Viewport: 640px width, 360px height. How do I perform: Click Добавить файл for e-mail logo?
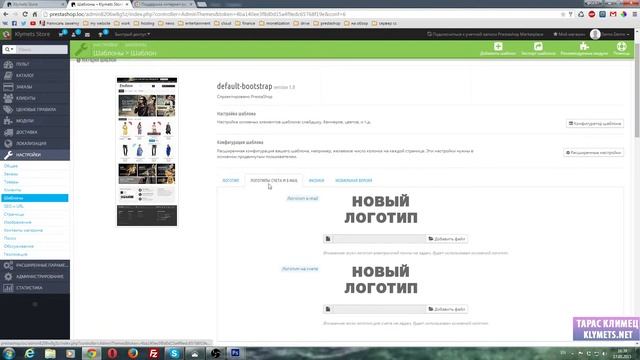click(446, 239)
